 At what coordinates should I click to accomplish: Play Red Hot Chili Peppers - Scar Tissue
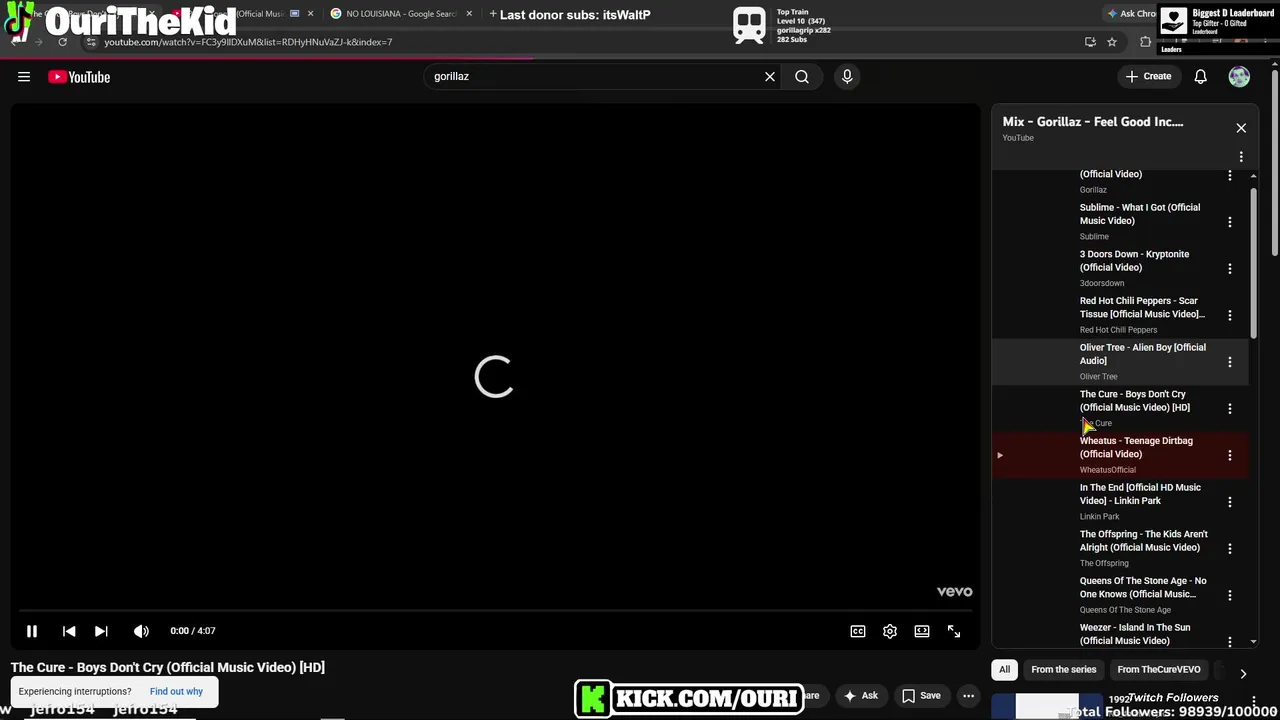[1120, 314]
